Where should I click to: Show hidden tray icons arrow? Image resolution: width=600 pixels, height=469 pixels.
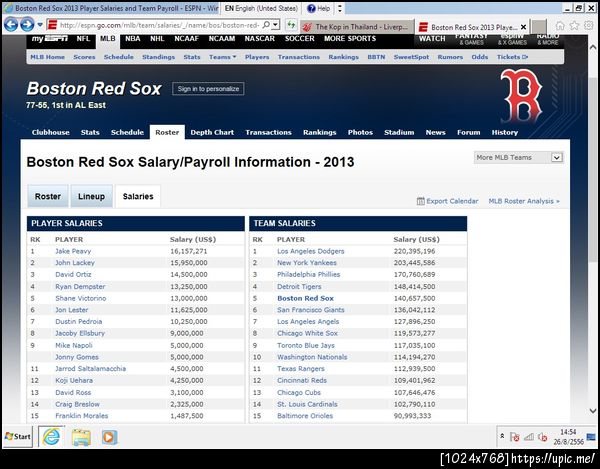(502, 436)
